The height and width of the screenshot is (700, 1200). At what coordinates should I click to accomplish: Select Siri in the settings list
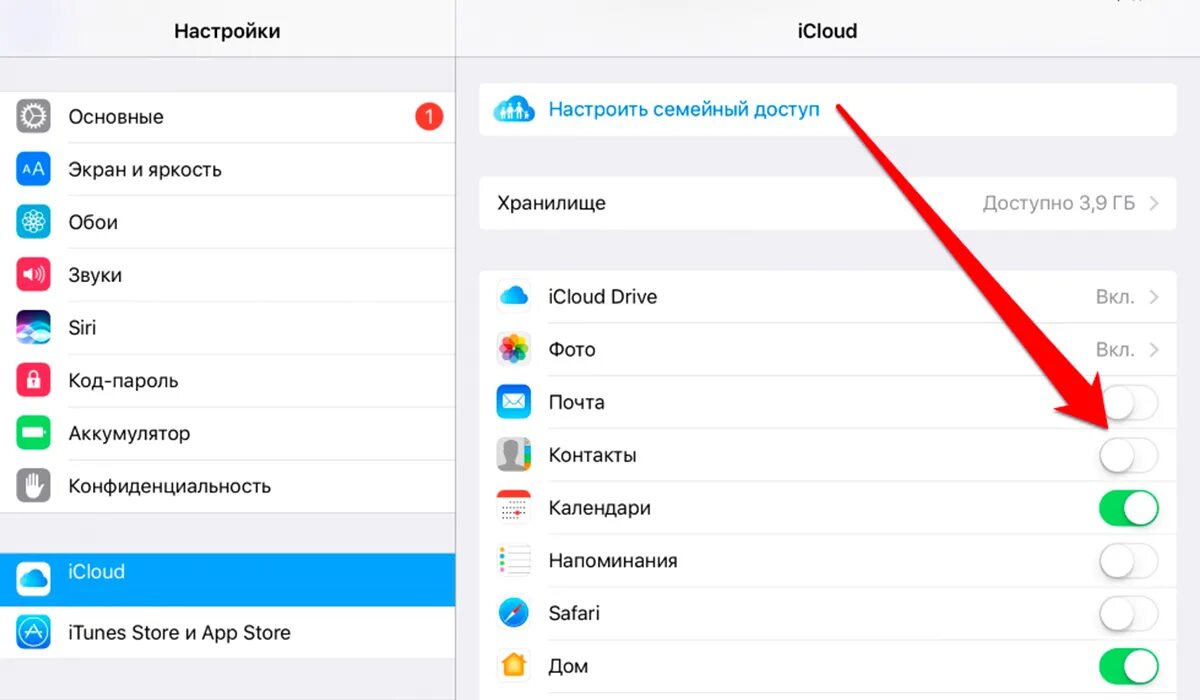coord(228,328)
